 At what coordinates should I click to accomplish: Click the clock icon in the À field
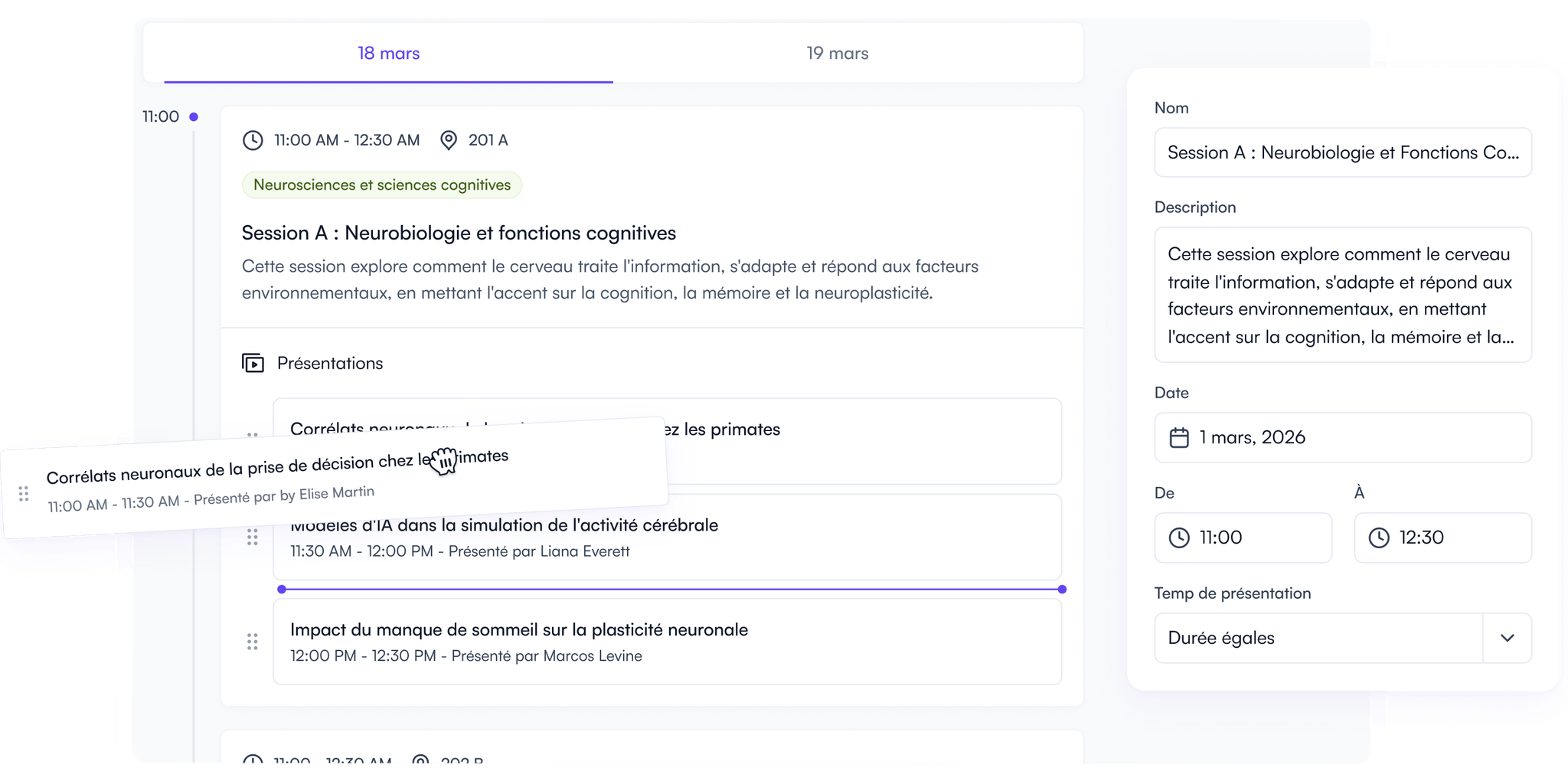[1380, 538]
